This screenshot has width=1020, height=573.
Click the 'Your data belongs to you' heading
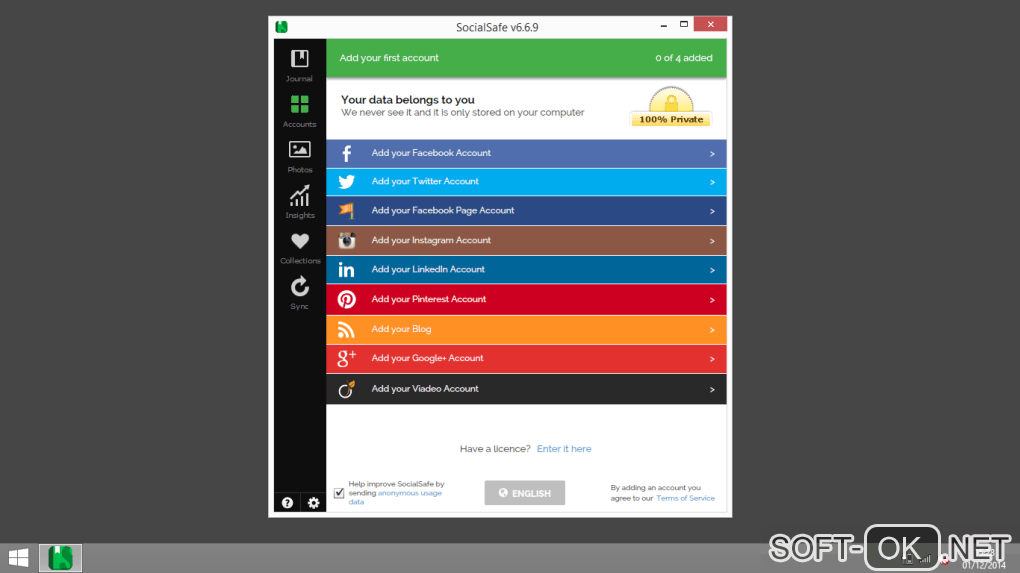click(x=408, y=100)
